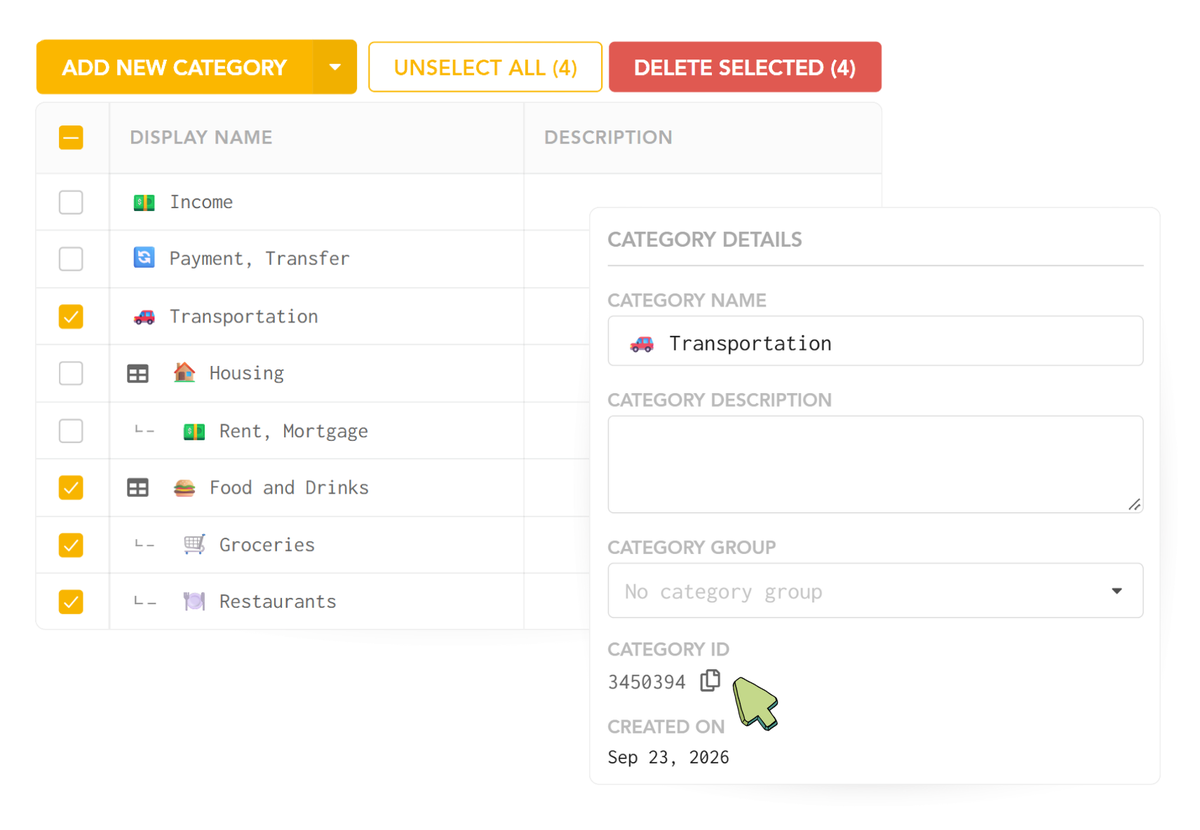Select the Food and Drinks category name
The width and height of the screenshot is (1200, 830).
tap(289, 488)
